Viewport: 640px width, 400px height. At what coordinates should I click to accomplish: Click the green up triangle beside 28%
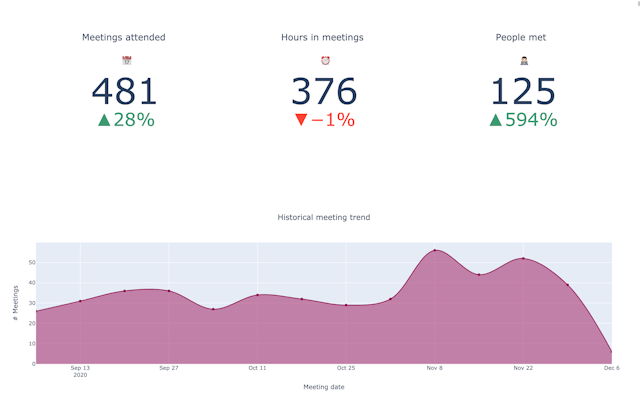pyautogui.click(x=104, y=120)
